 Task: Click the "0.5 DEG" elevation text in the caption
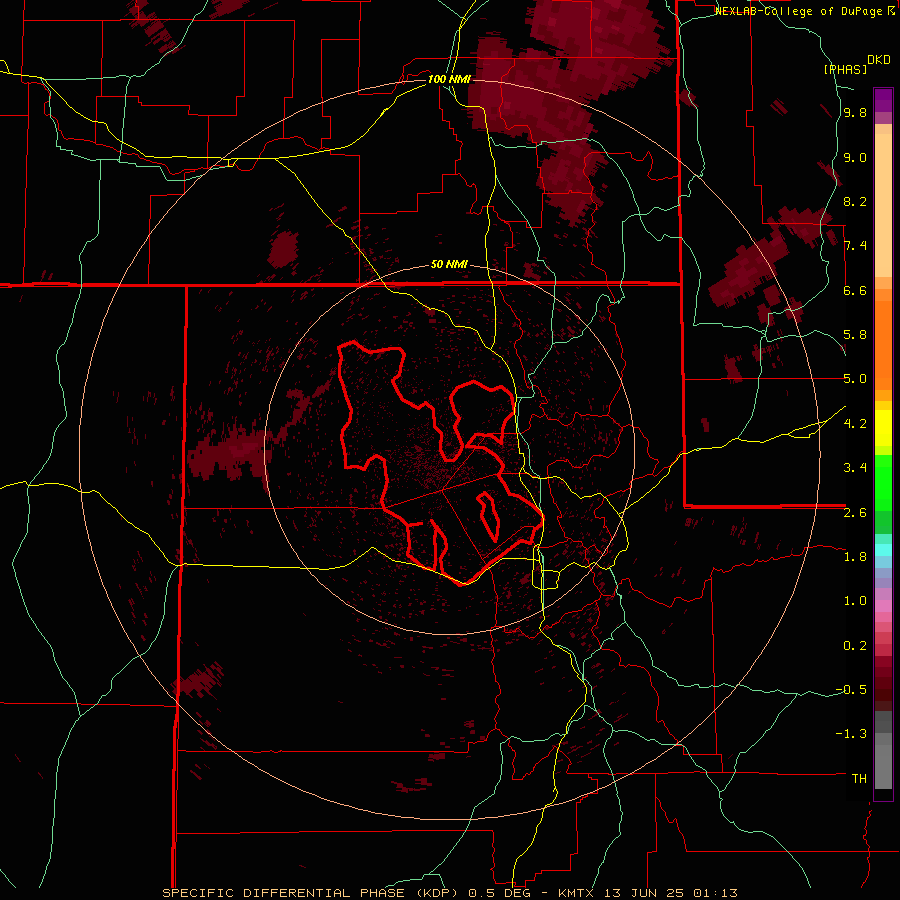click(x=501, y=893)
